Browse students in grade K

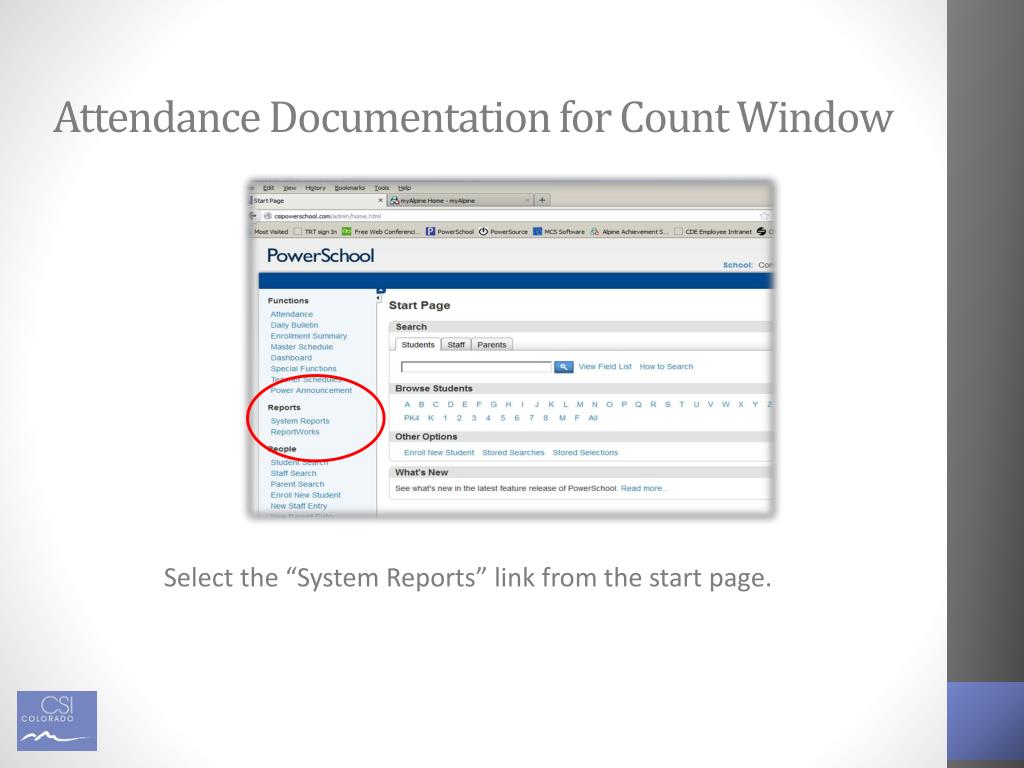tap(431, 418)
